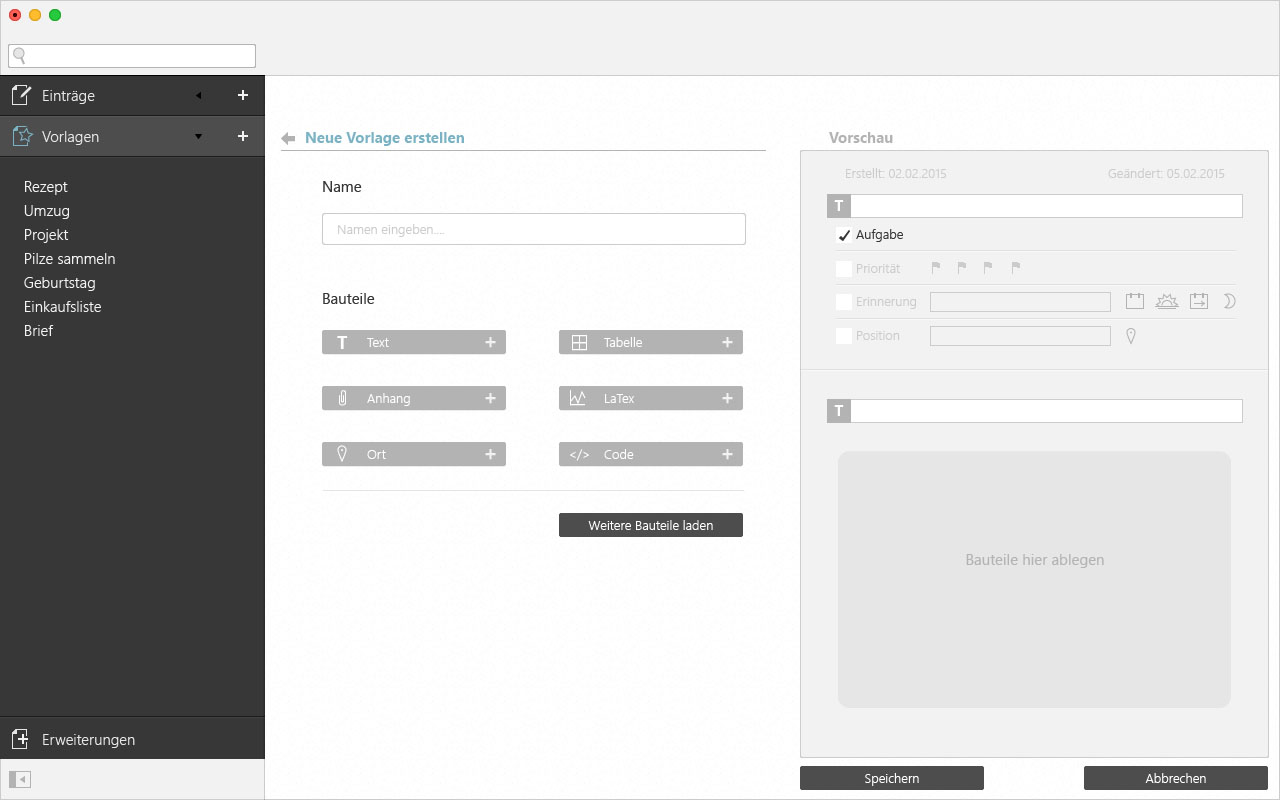Click the first priority flag icon

(x=936, y=268)
